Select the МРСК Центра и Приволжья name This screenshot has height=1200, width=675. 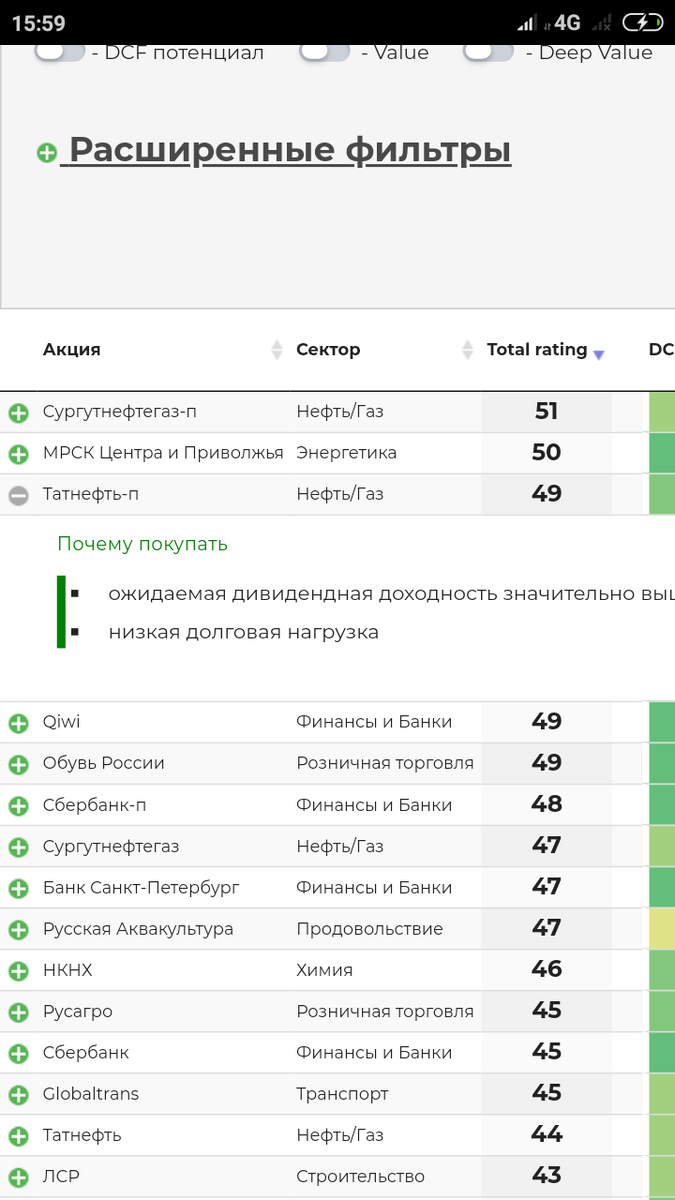click(163, 453)
